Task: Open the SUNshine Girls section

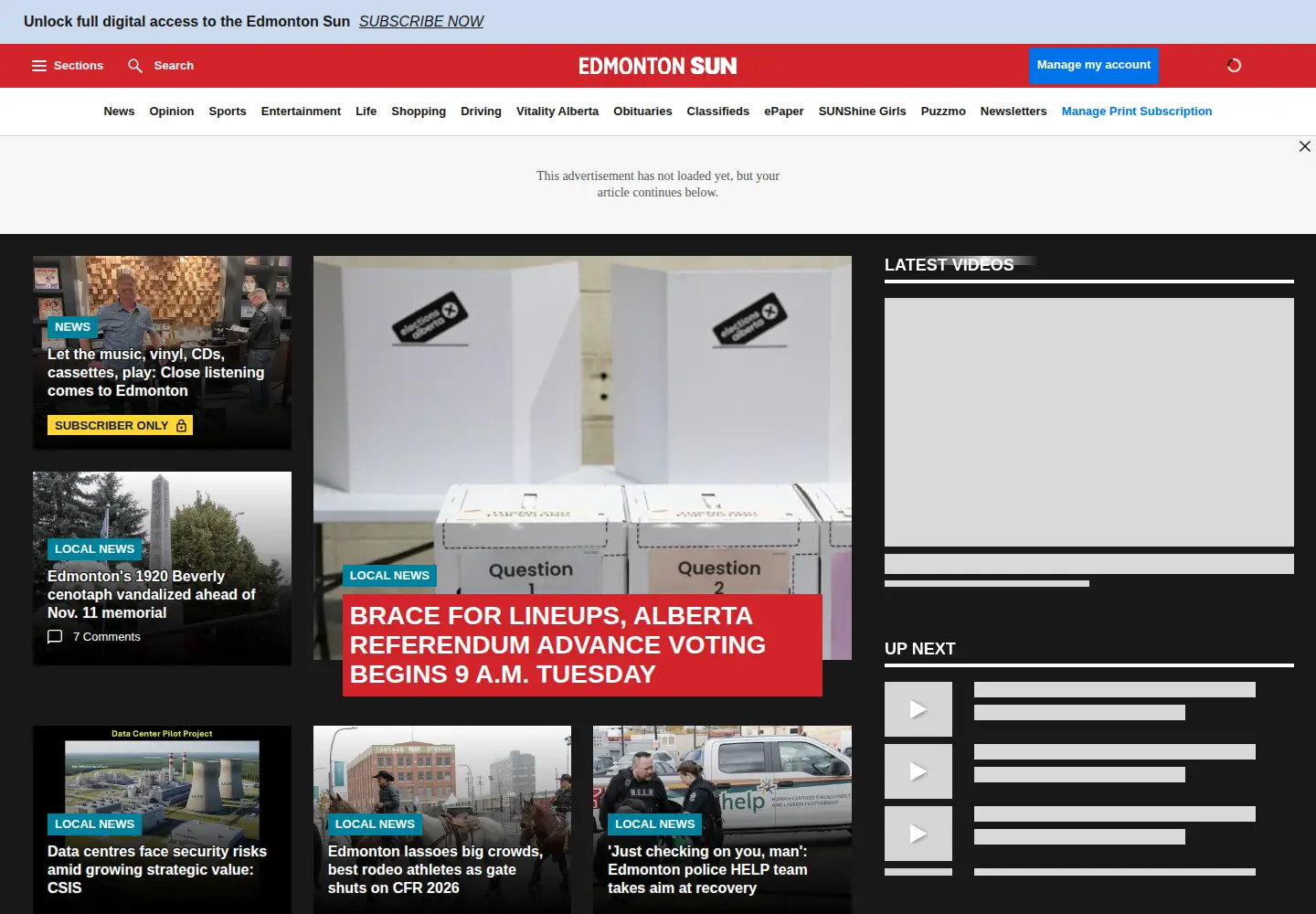Action: (862, 112)
